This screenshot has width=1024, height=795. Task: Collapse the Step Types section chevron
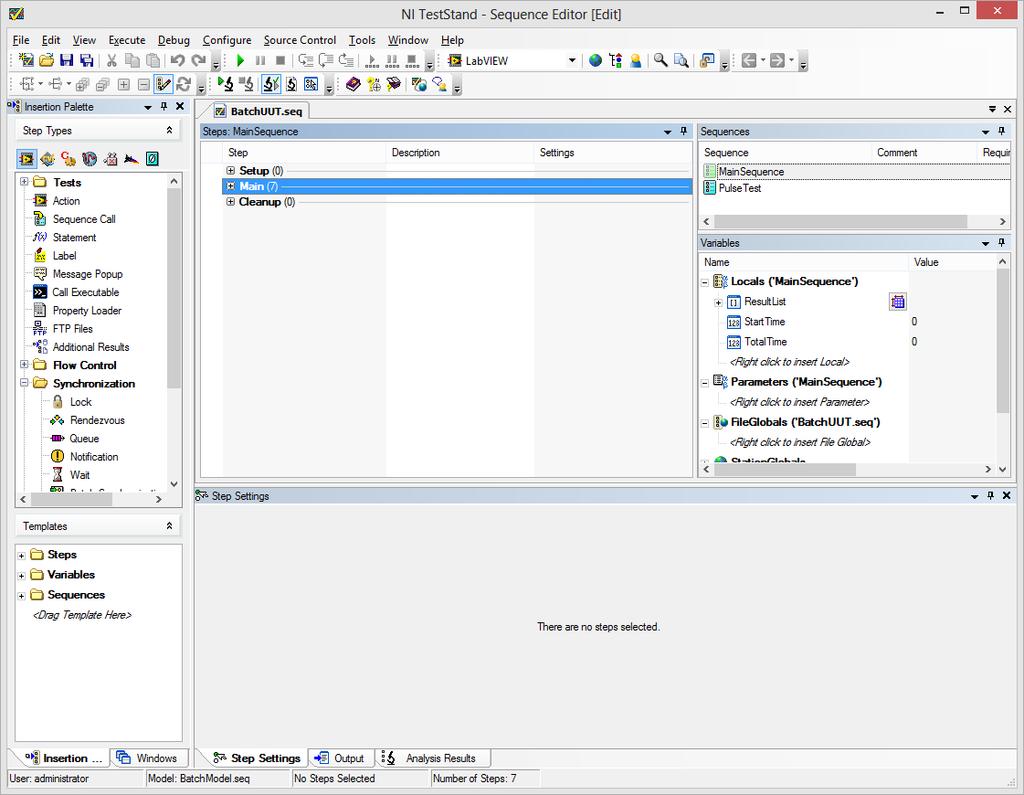(x=170, y=130)
